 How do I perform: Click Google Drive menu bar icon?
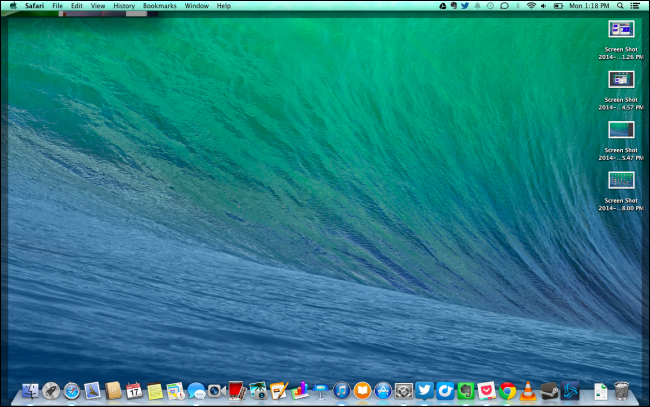pyautogui.click(x=443, y=6)
